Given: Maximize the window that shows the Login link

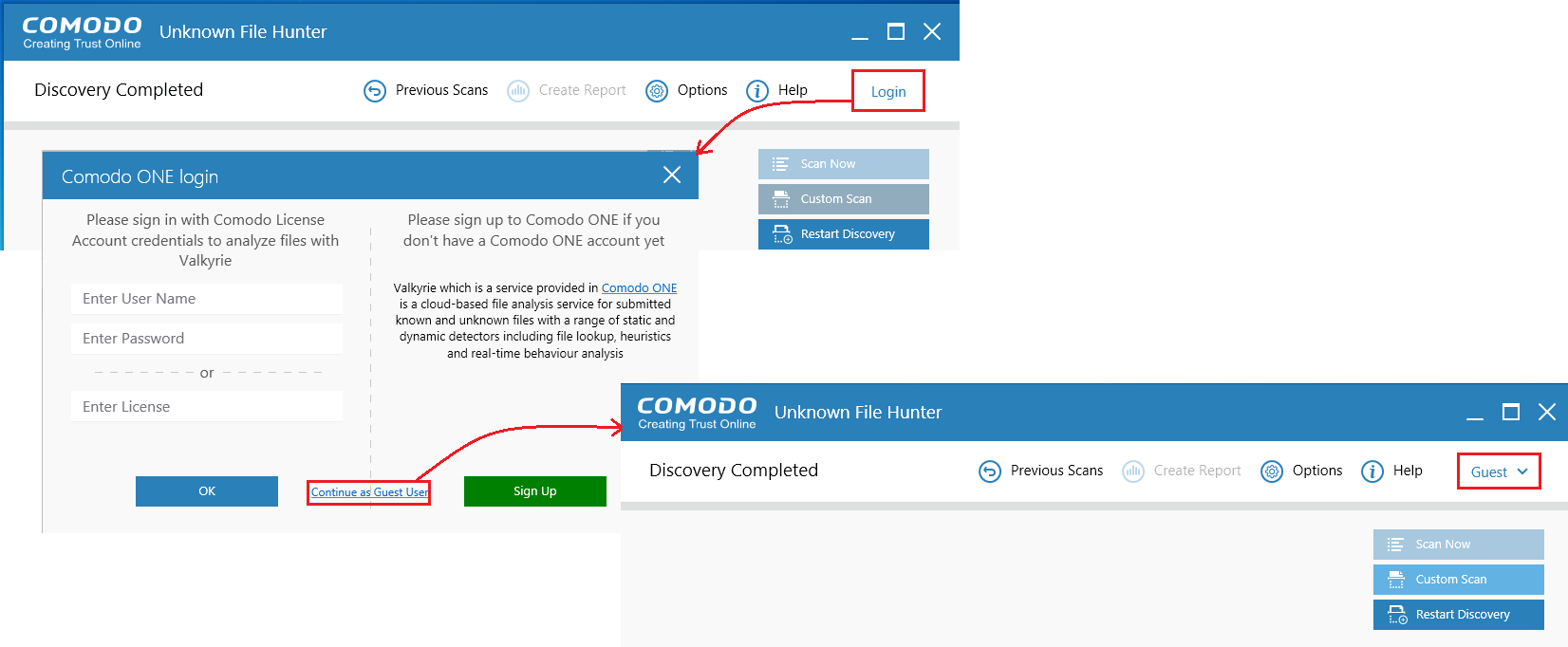Looking at the screenshot, I should tap(896, 31).
